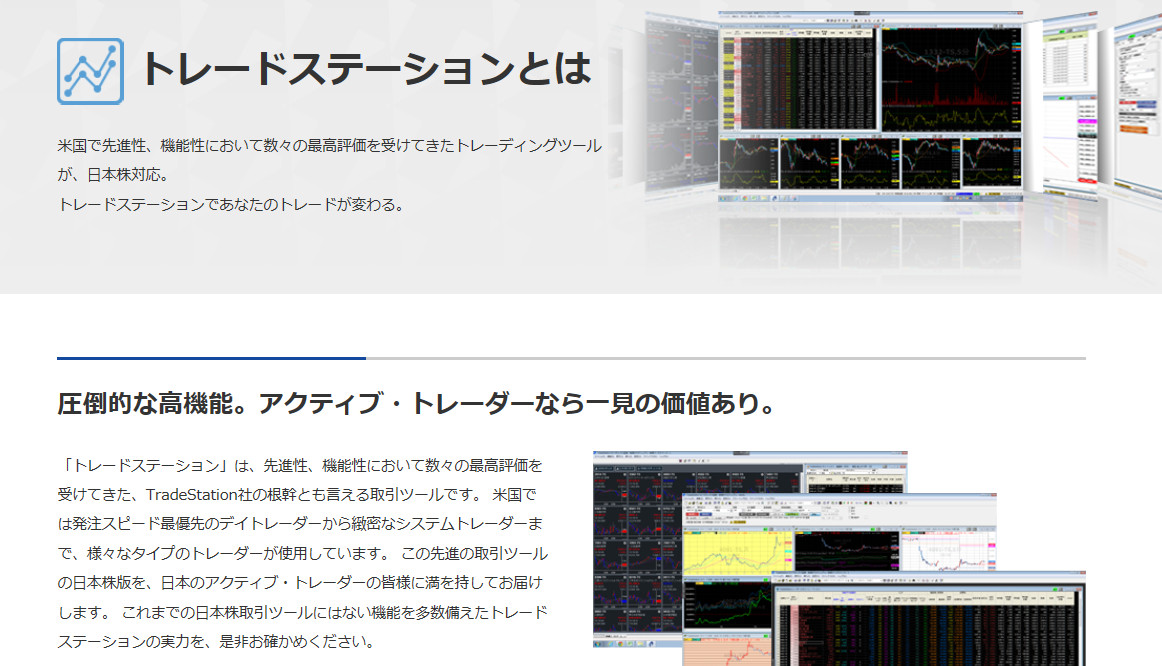Click the taskbar in the hero center screenshot
The width and height of the screenshot is (1162, 666).
[870, 198]
